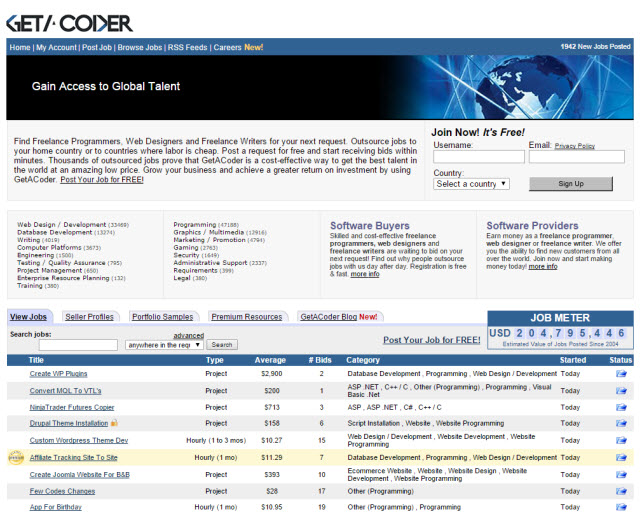Open My Account in navigation bar

56,47
